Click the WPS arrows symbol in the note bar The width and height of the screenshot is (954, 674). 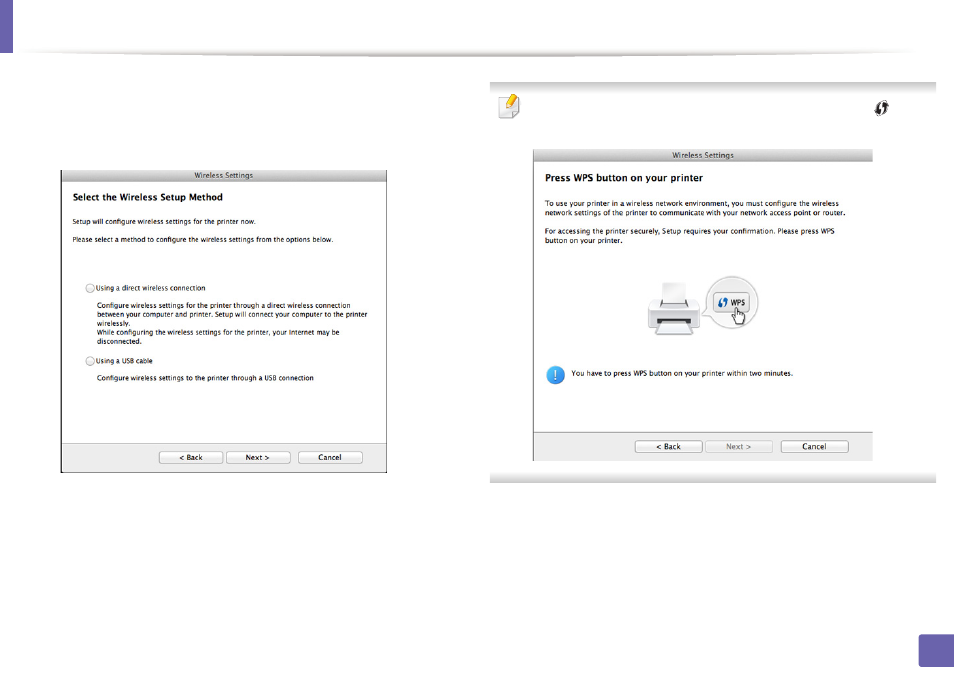881,108
